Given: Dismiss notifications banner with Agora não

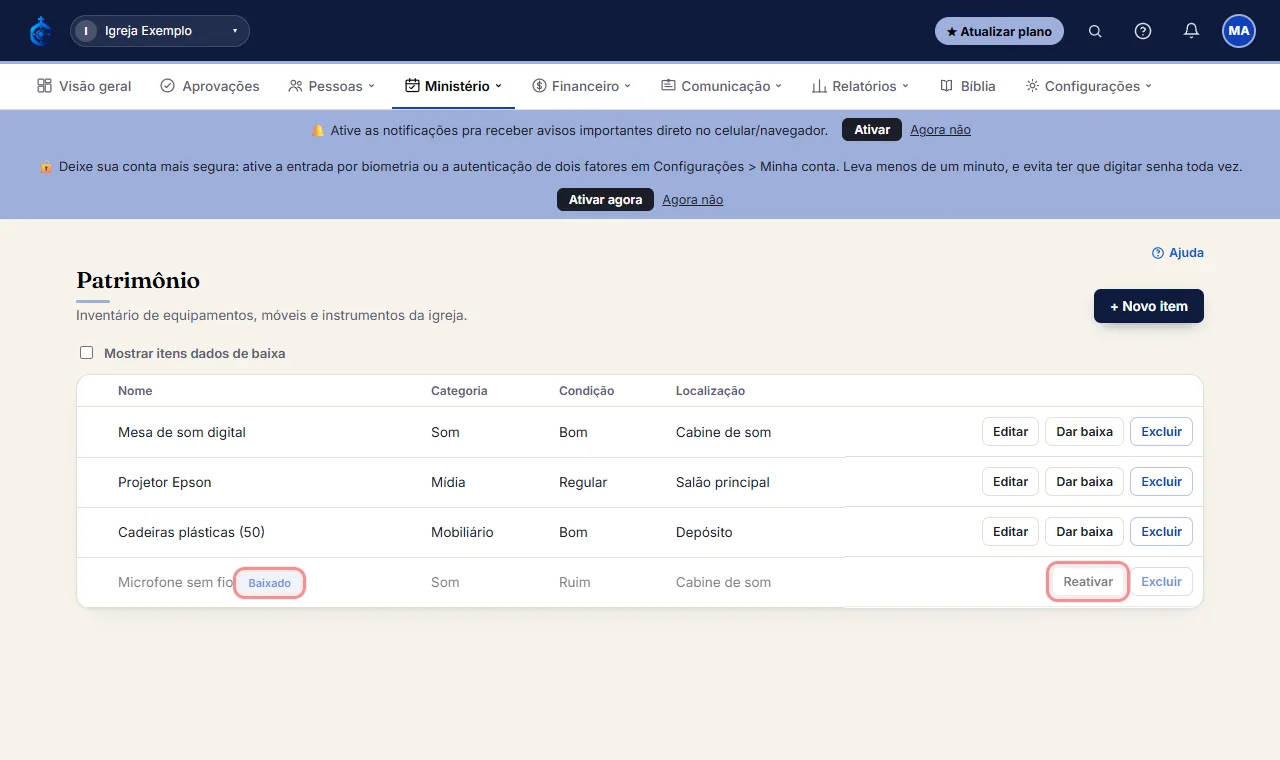Looking at the screenshot, I should pyautogui.click(x=940, y=130).
